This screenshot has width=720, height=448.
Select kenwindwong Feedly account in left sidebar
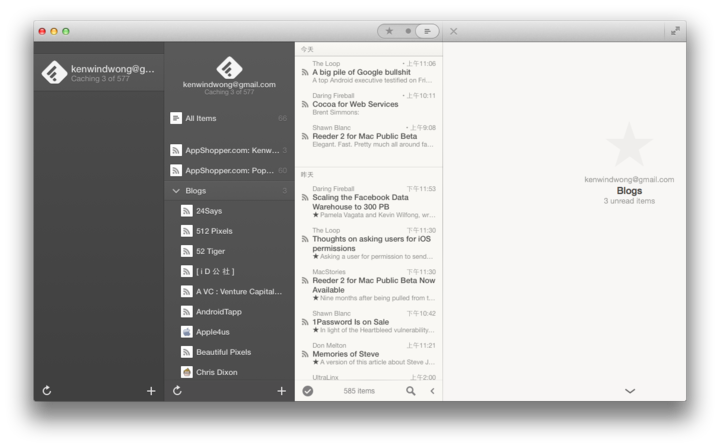[x=98, y=72]
